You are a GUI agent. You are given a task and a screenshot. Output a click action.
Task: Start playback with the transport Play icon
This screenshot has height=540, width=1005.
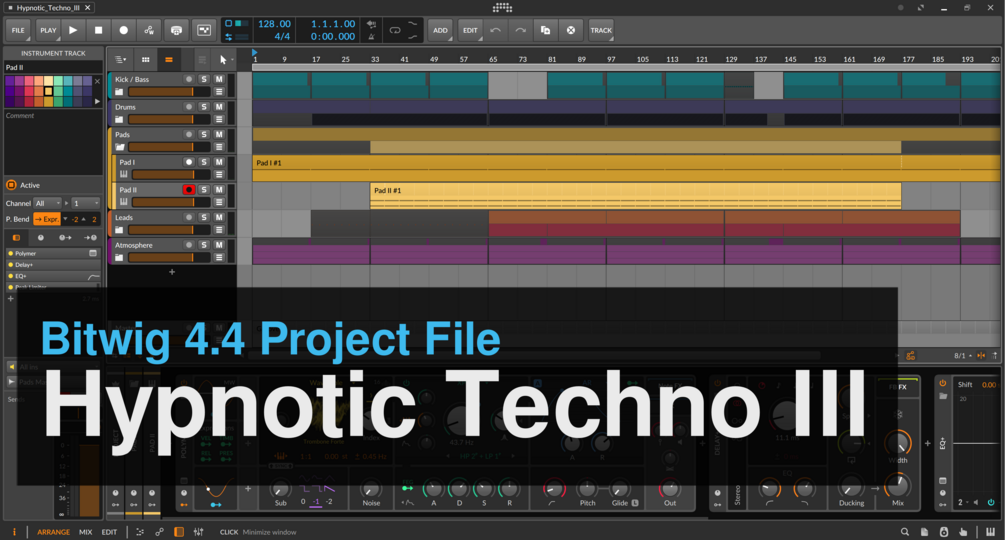click(x=73, y=30)
